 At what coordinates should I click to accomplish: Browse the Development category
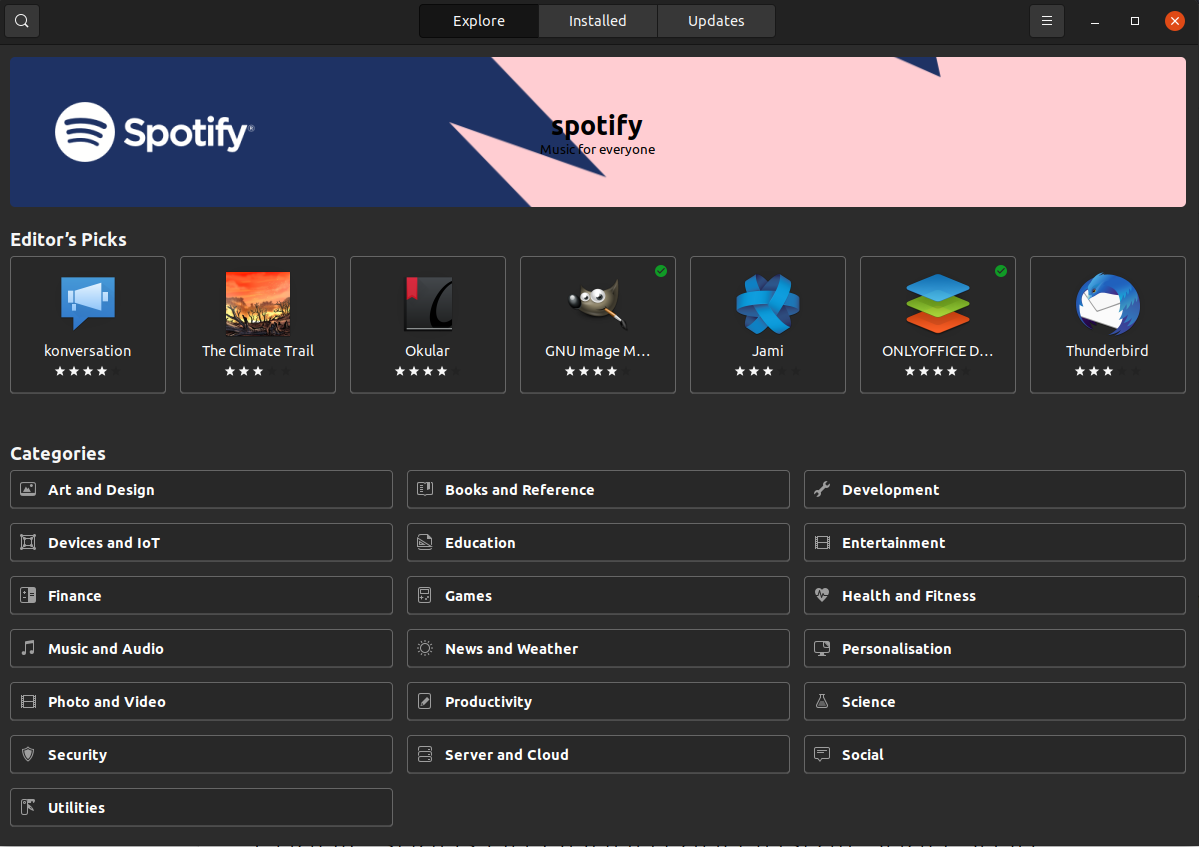tap(995, 489)
